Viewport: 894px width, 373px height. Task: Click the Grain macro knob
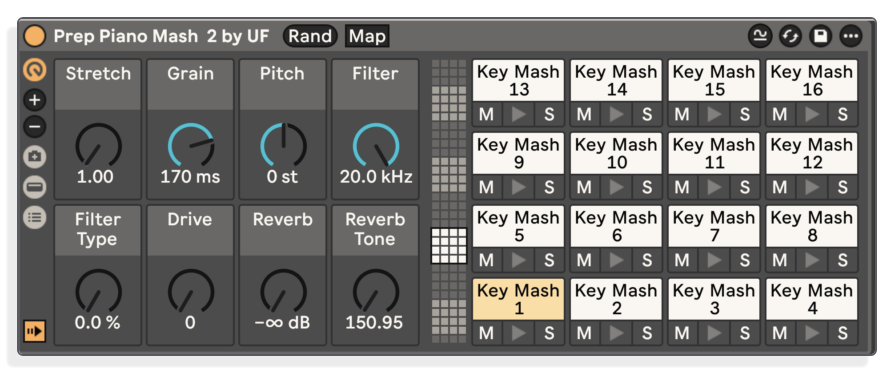[x=190, y=145]
